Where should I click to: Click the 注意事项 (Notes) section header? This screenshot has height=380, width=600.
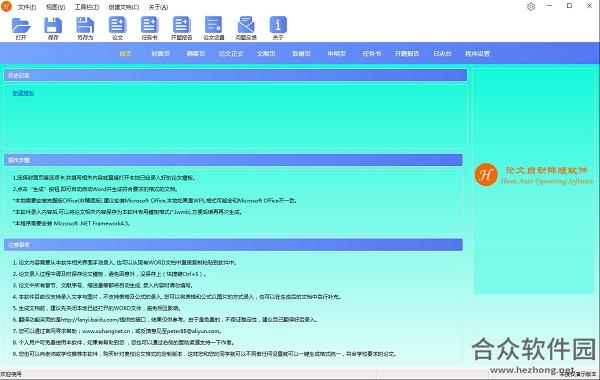233,245
